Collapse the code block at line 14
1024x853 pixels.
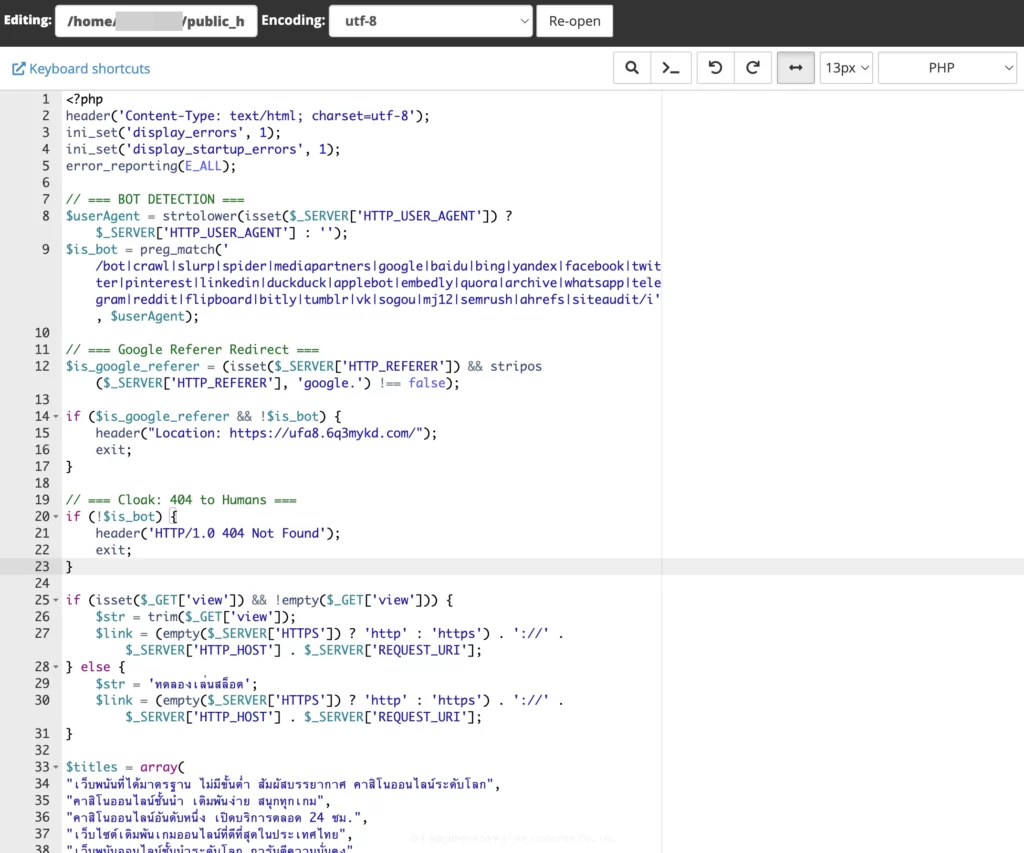[56, 417]
